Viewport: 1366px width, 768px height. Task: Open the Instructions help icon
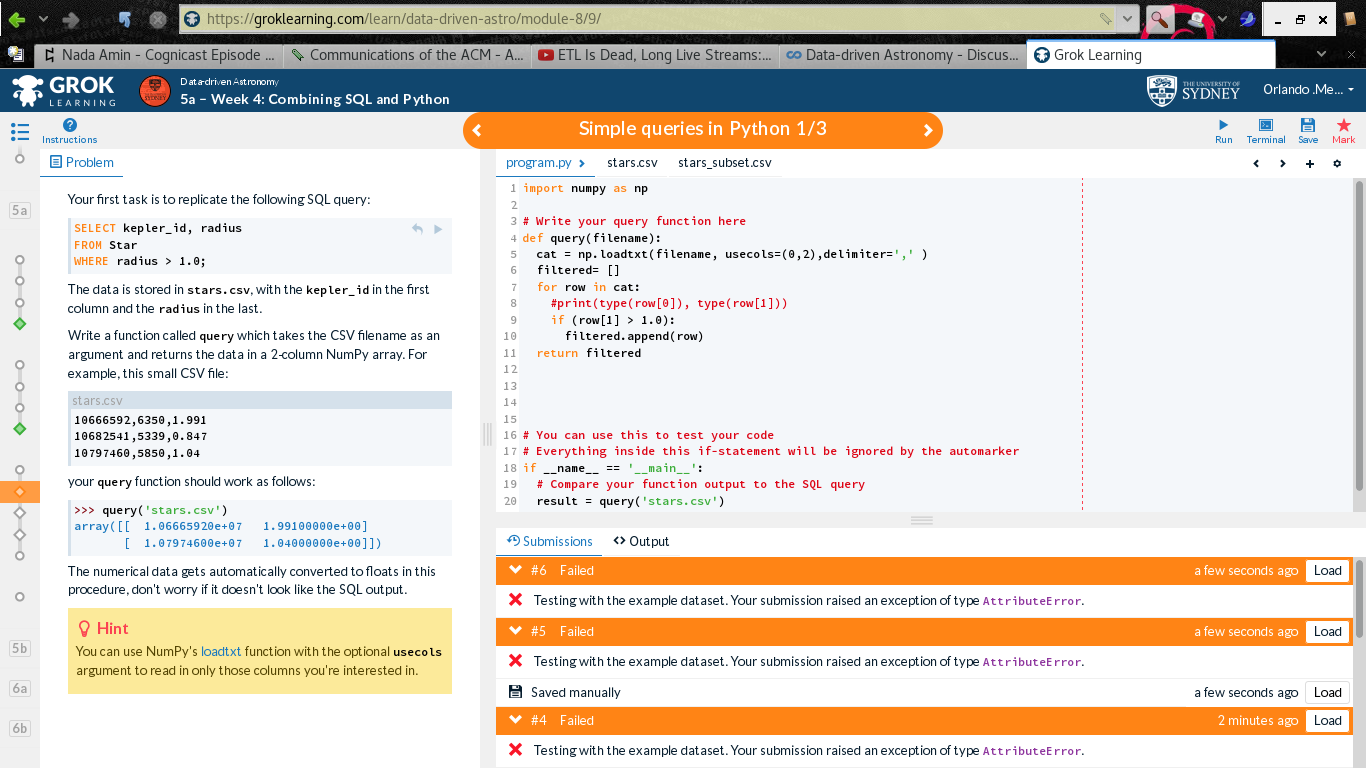coord(69,131)
